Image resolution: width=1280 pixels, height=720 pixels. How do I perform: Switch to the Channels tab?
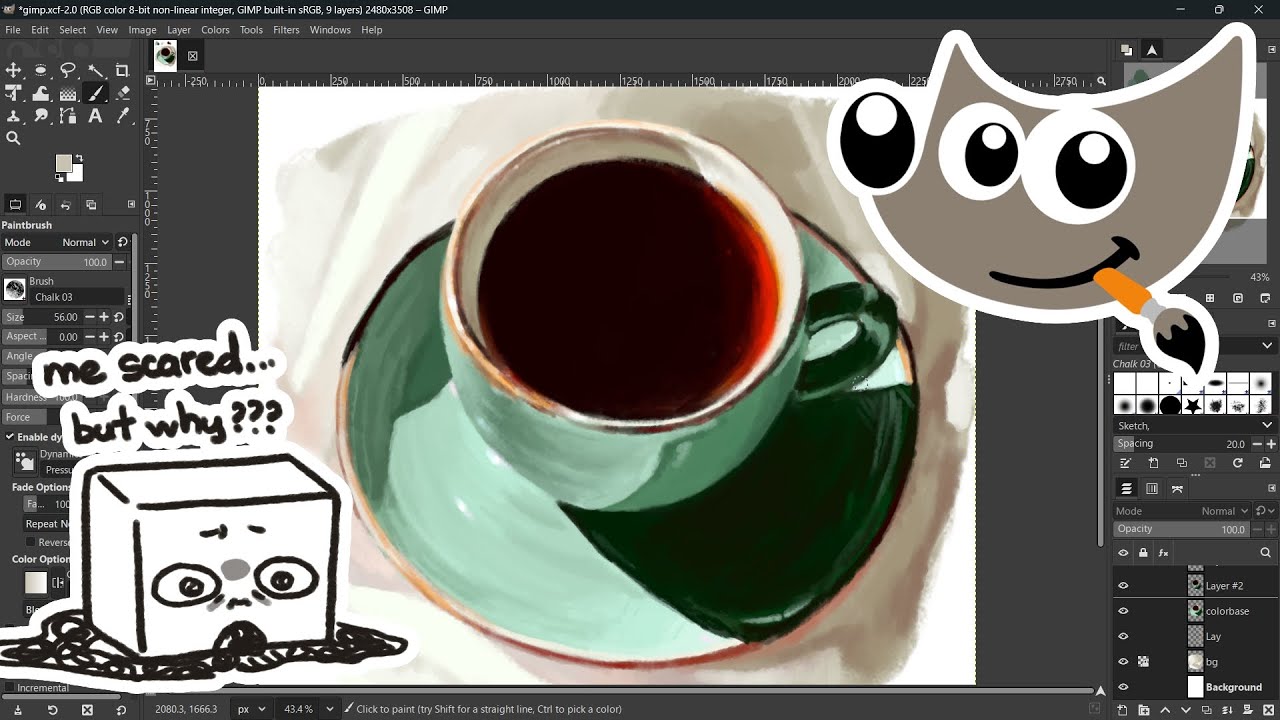pos(1152,489)
